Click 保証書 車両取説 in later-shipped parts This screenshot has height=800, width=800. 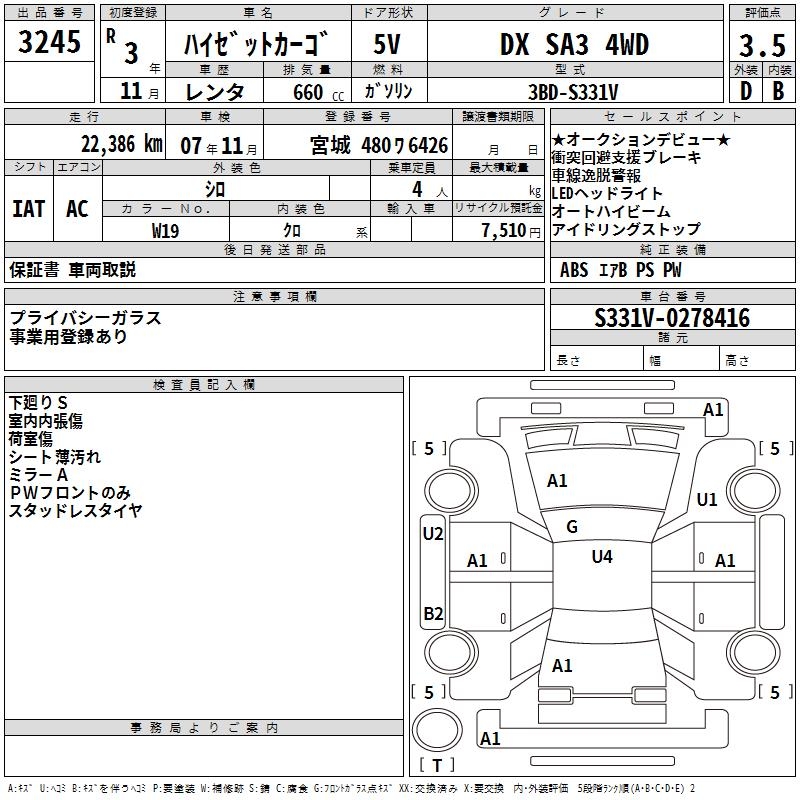pos(72,270)
